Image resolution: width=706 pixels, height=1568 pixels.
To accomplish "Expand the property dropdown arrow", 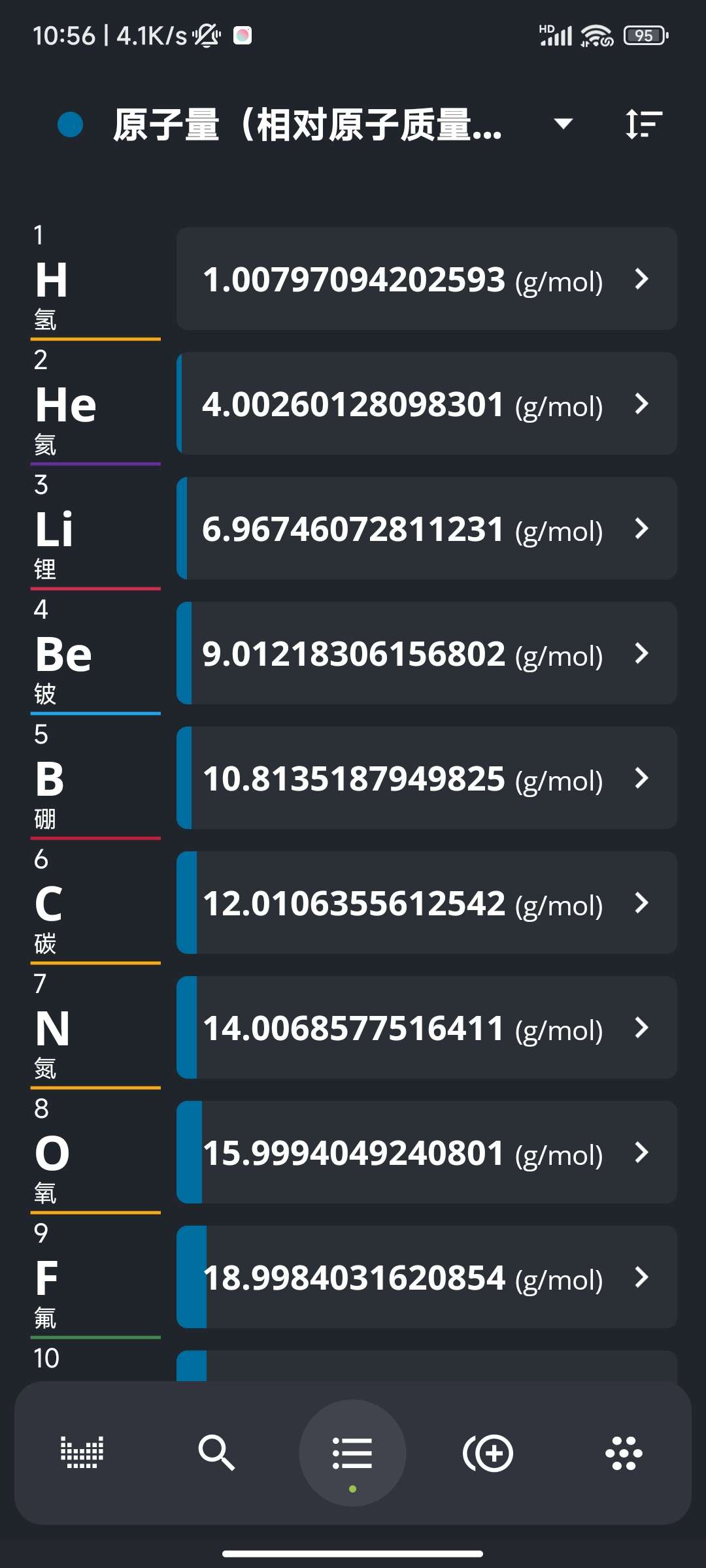I will click(x=563, y=123).
